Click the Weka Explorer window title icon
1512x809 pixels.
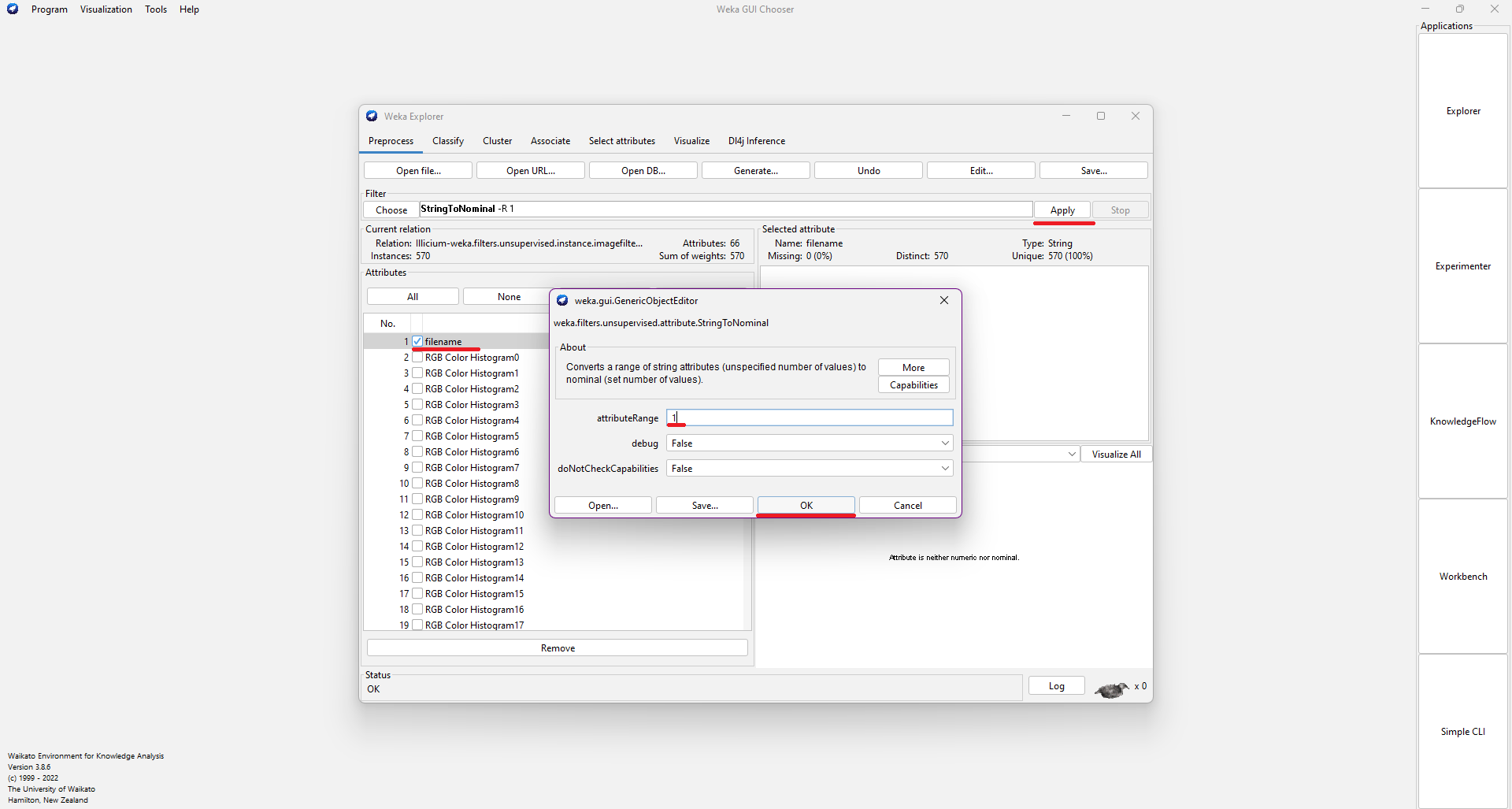372,117
